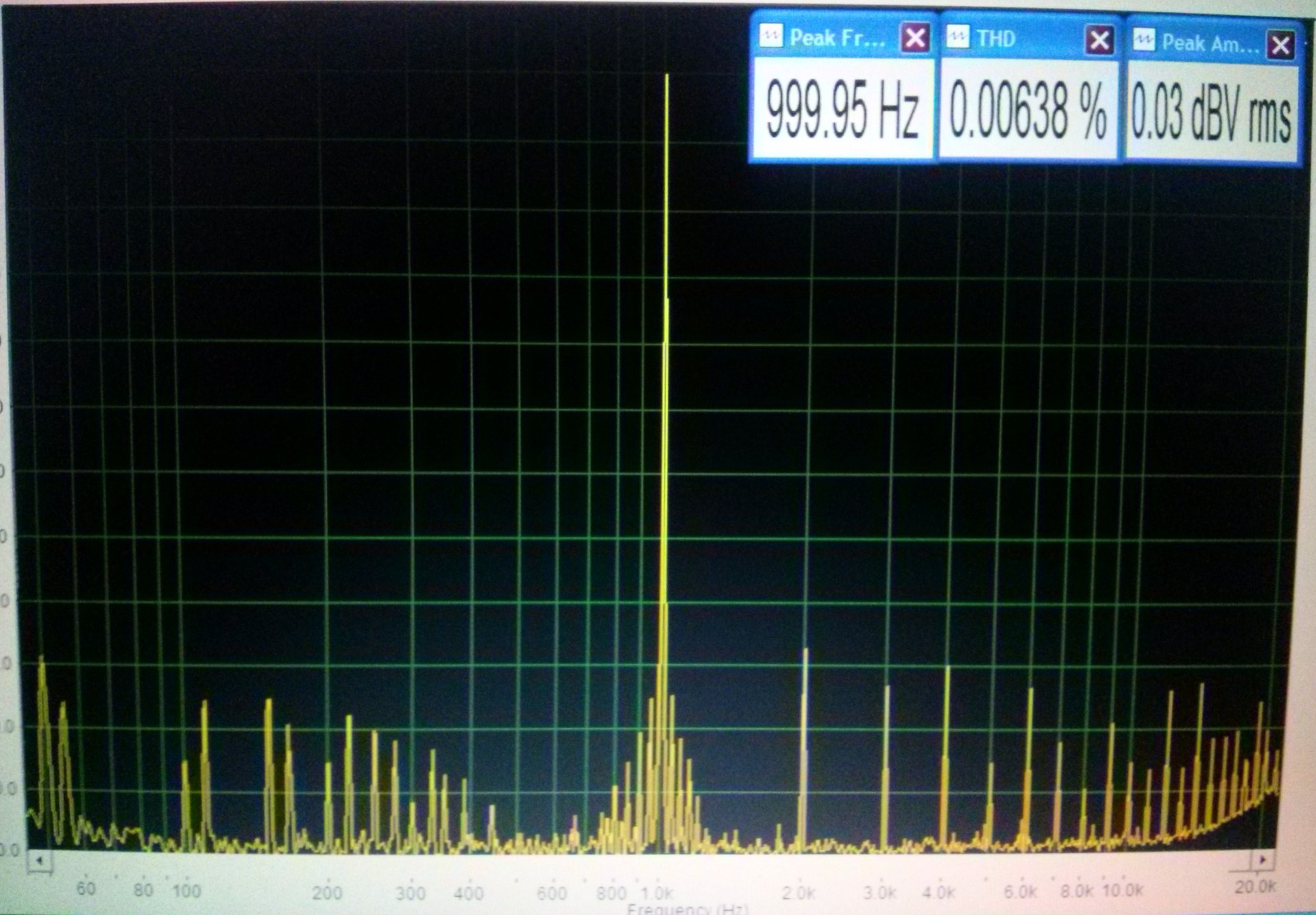Click the 0.03 dBV rms amplitude value
Viewport: 1316px width, 915px height.
tap(1211, 115)
